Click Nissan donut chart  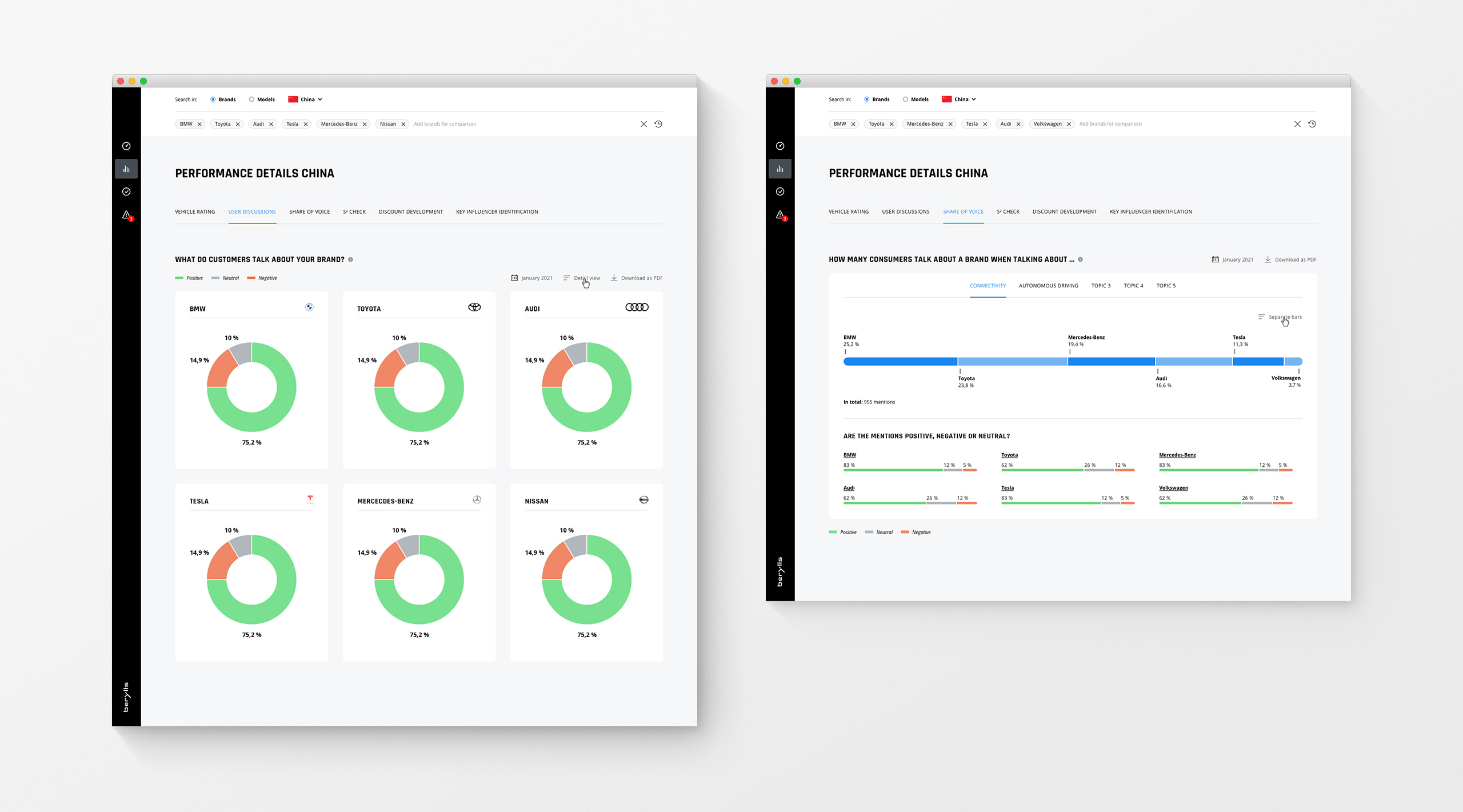[x=586, y=579]
